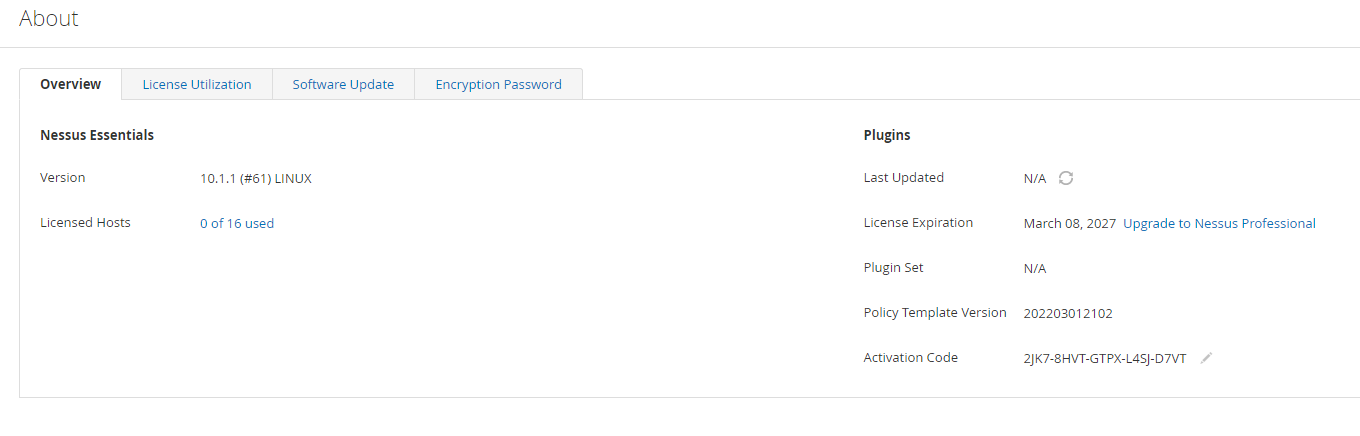Viewport: 1360px width, 436px height.
Task: Click the Last Updated label
Action: pos(904,178)
